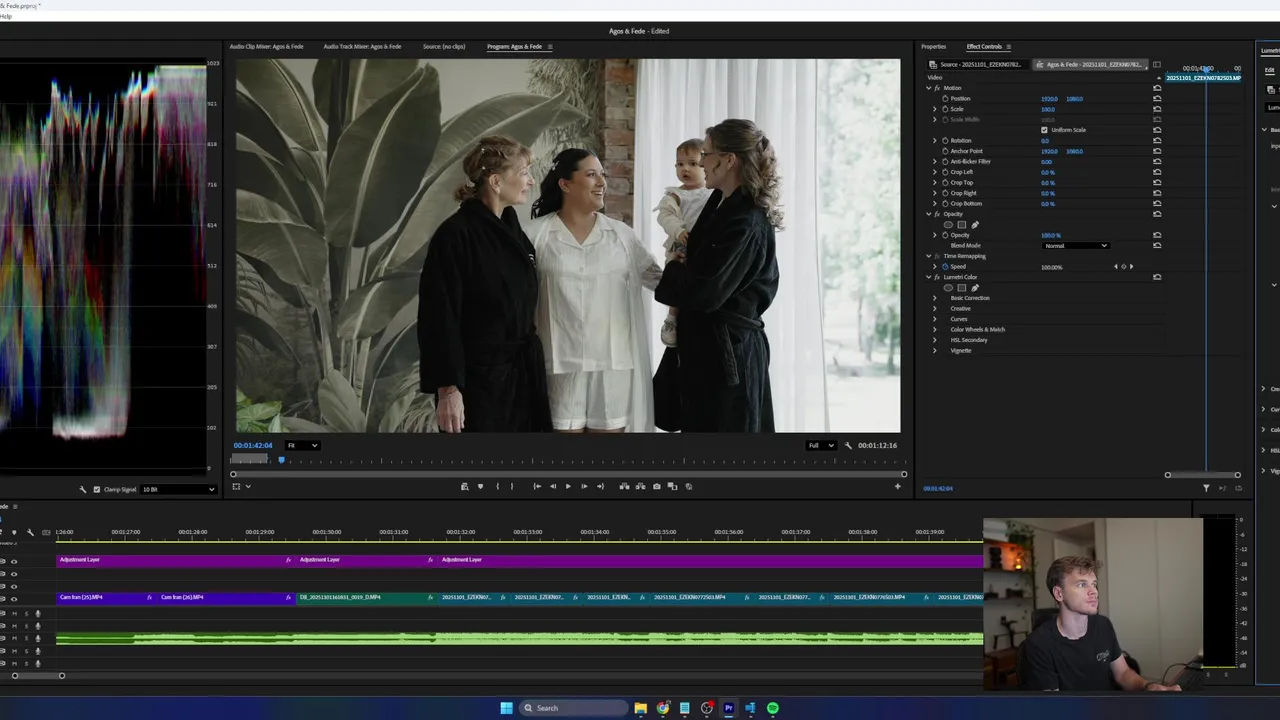Screen dimensions: 1280x720
Task: Open Lumetri Scopes settings wrench
Action: click(x=83, y=489)
